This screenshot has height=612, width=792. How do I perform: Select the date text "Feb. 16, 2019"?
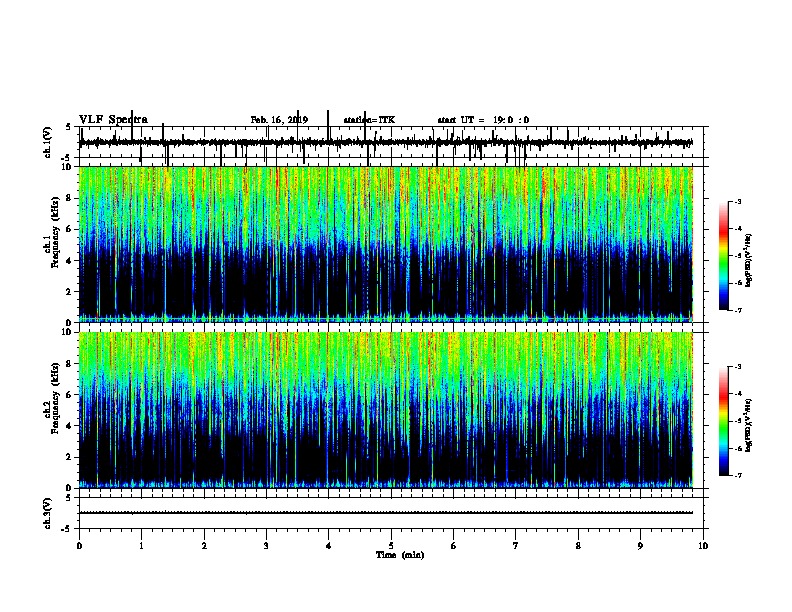pyautogui.click(x=279, y=120)
